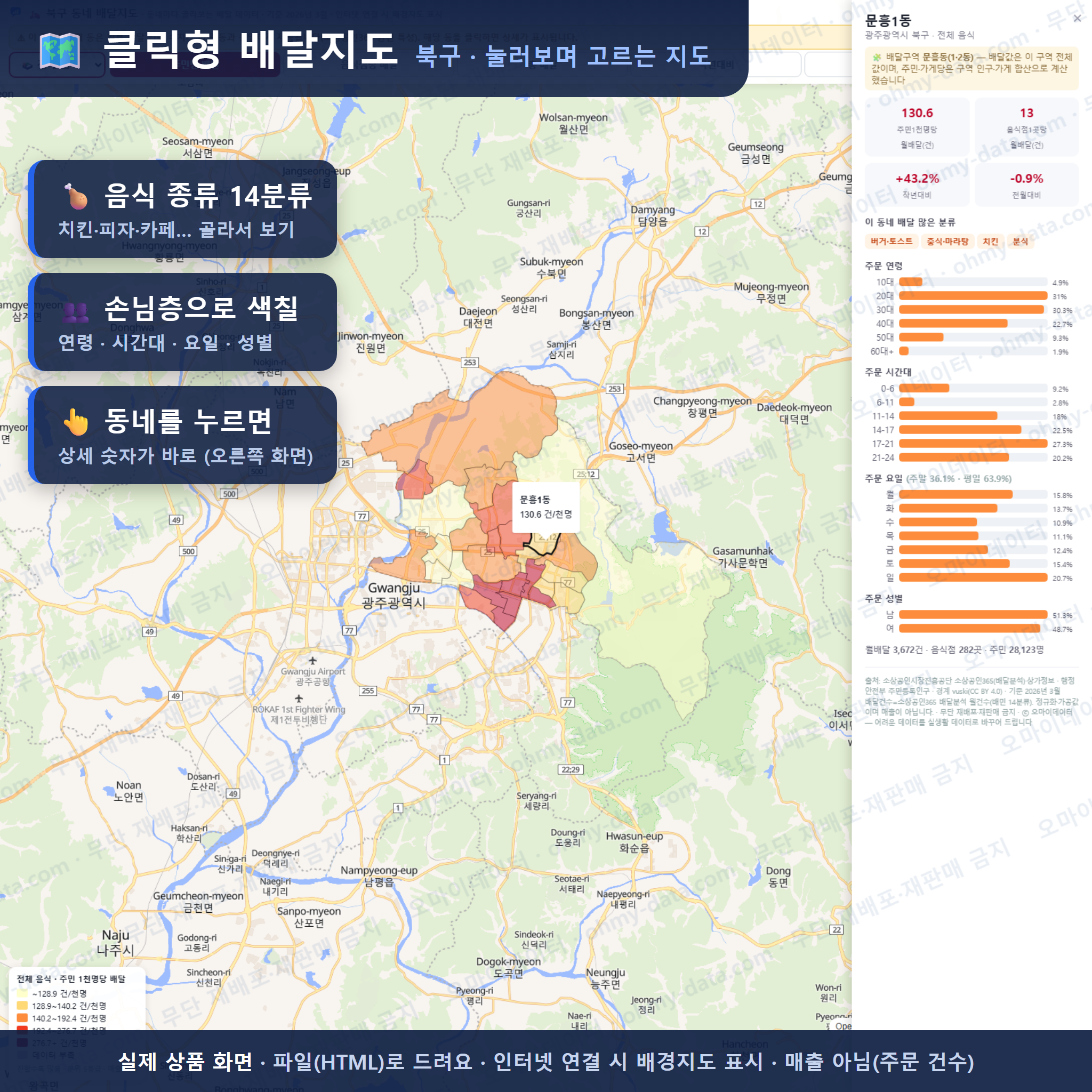This screenshot has height=1092, width=1092.
Task: Click the Neungju 능주면 map label
Action: (605, 978)
